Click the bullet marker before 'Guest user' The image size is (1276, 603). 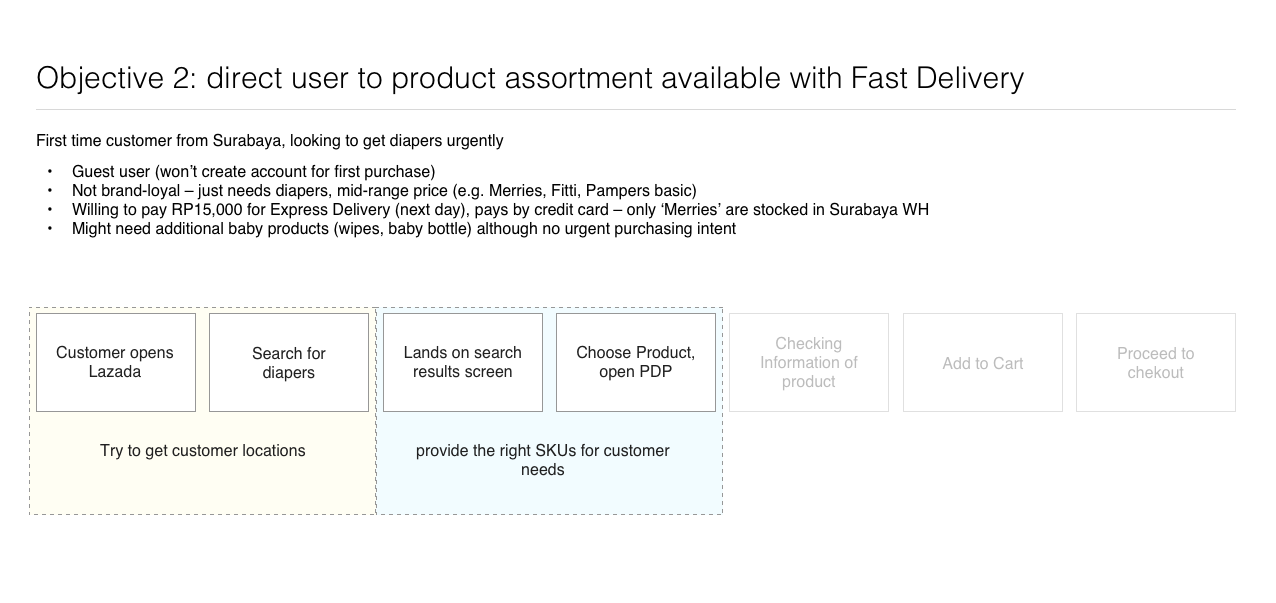tap(50, 172)
